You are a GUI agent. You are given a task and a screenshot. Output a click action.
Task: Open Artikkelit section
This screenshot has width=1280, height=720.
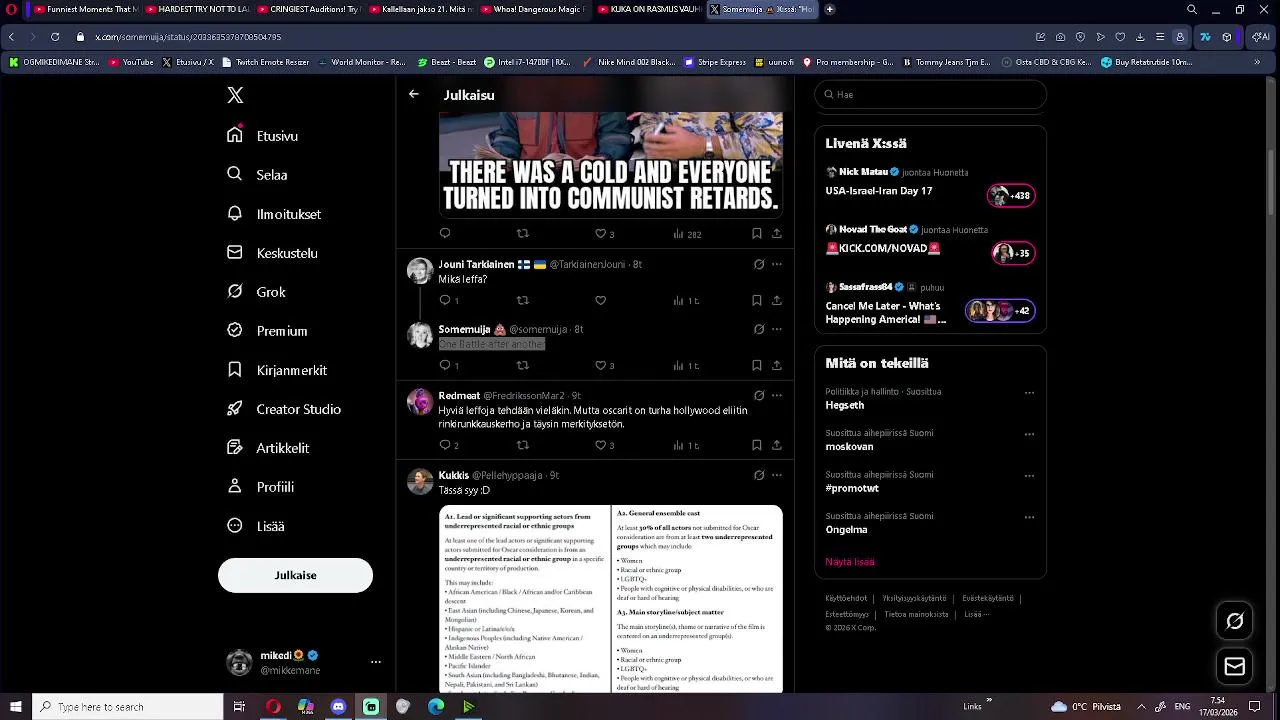[268, 448]
